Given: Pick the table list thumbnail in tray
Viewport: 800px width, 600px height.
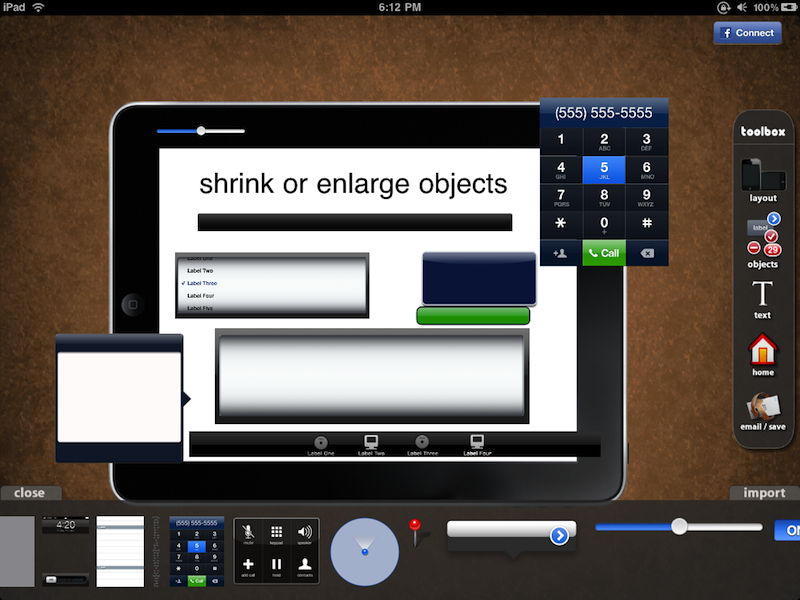Looking at the screenshot, I should tap(120, 551).
